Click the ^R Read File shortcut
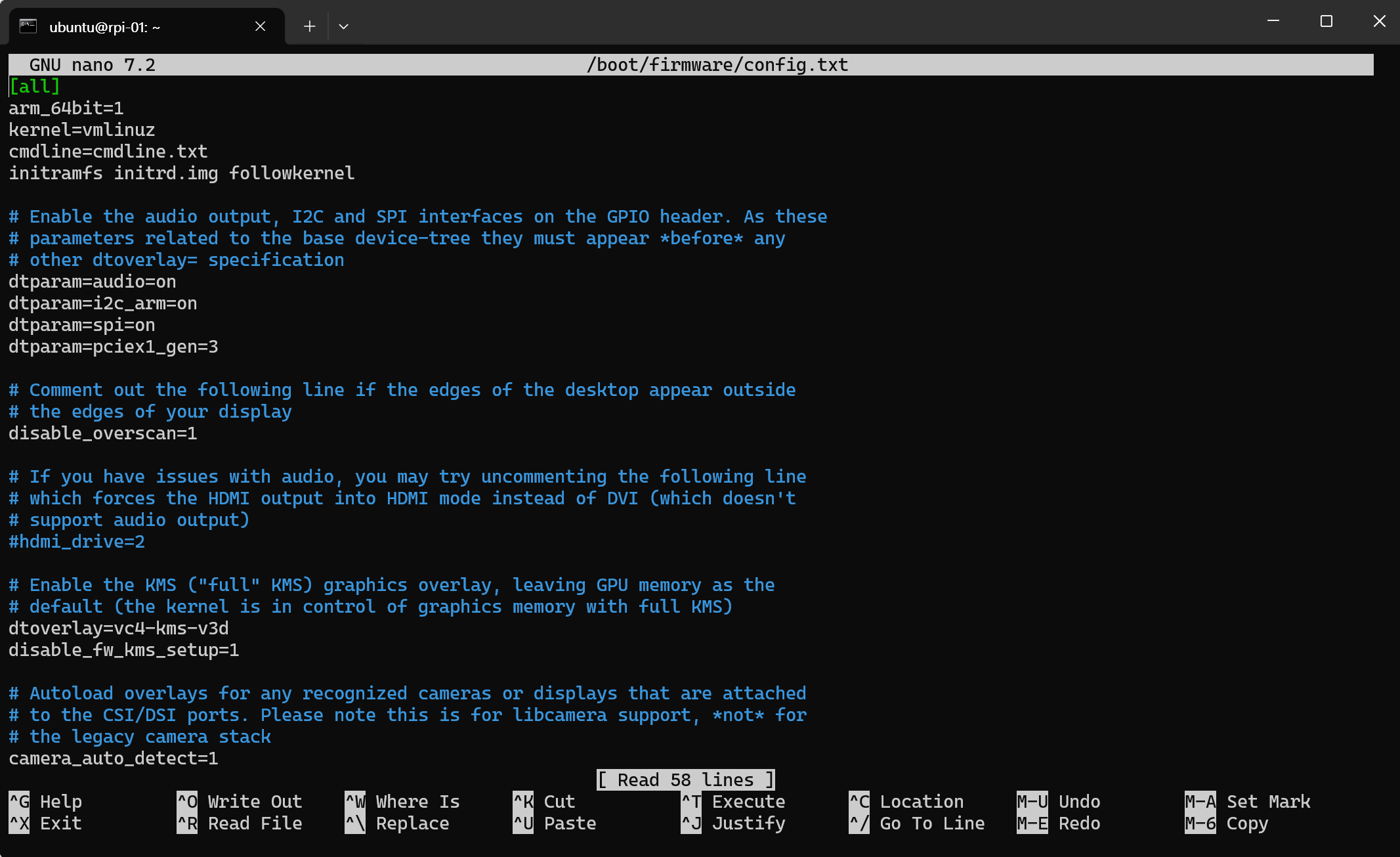 click(240, 824)
